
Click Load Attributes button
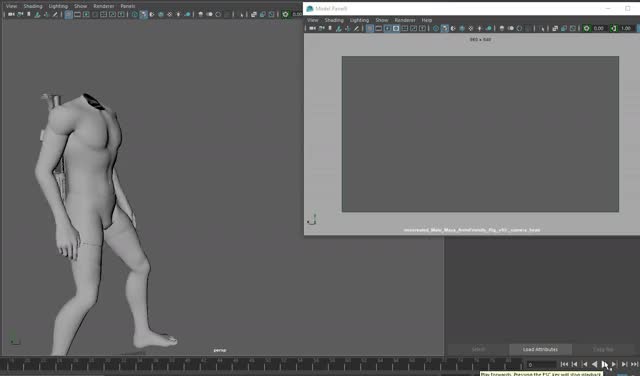(540, 349)
